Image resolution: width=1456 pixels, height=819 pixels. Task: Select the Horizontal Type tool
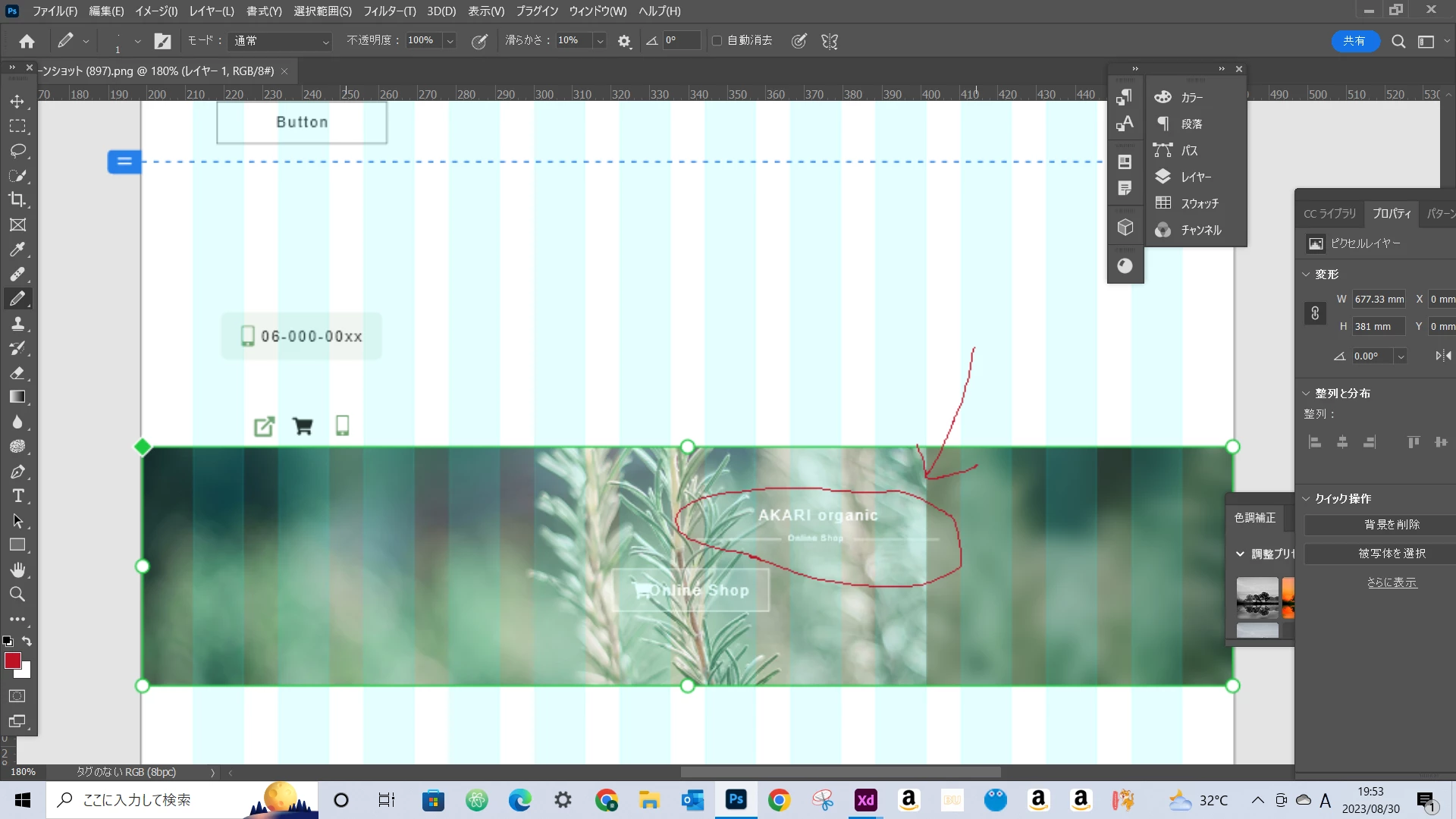point(17,496)
